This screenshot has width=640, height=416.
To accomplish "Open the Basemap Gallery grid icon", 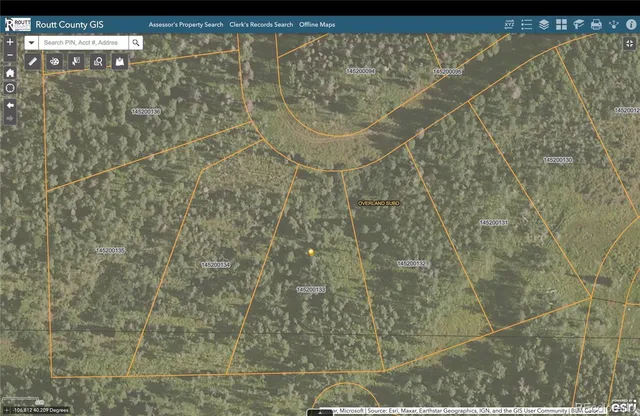I will coord(561,24).
